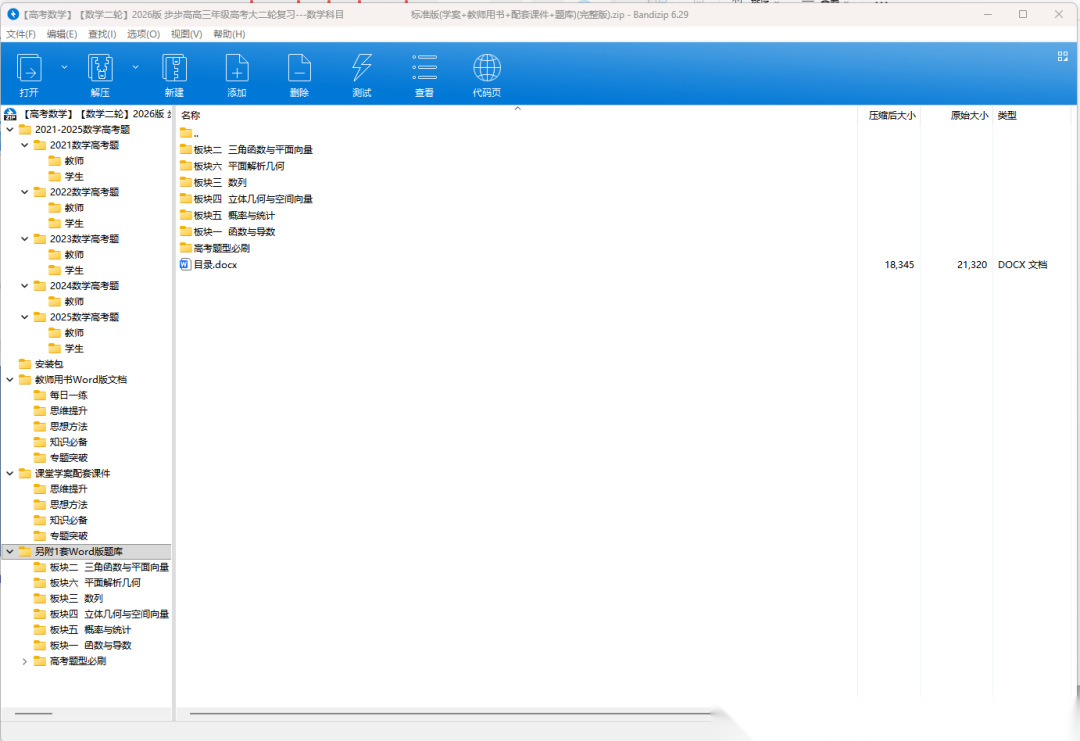Open the dropdown arrow beside 解压
This screenshot has height=741, width=1080.
(135, 67)
